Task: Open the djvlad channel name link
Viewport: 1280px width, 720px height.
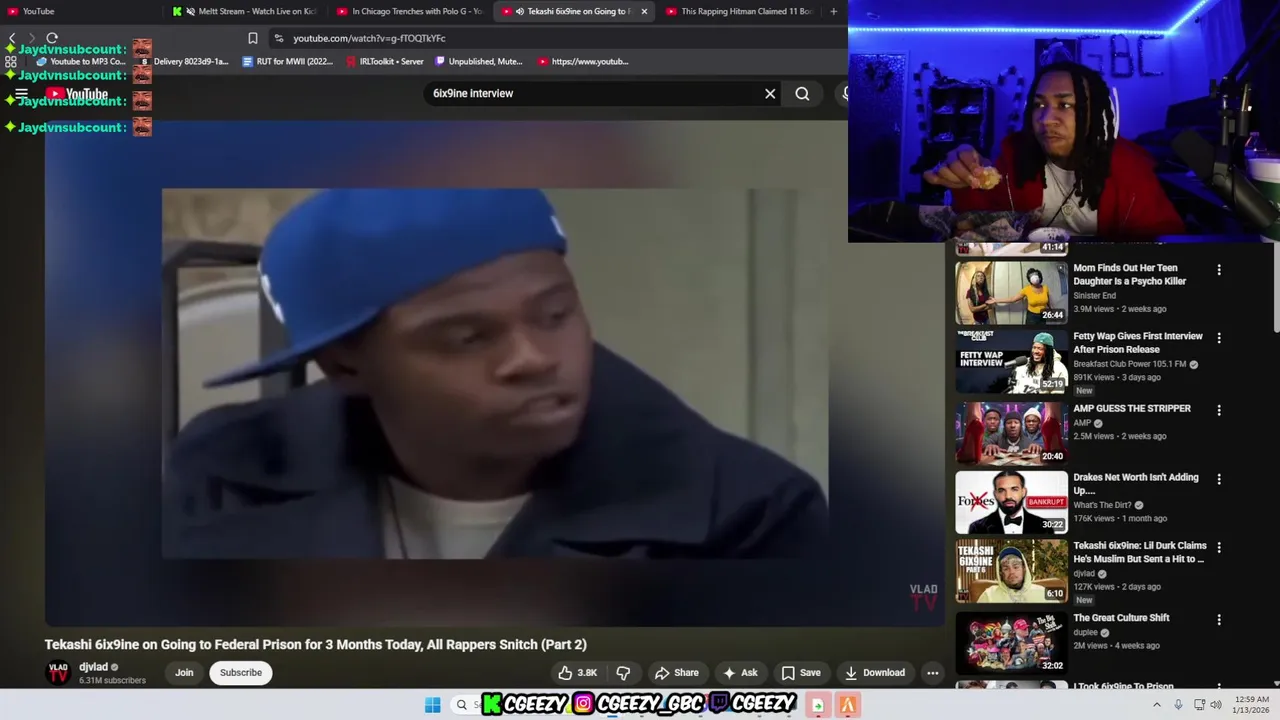Action: pyautogui.click(x=93, y=667)
